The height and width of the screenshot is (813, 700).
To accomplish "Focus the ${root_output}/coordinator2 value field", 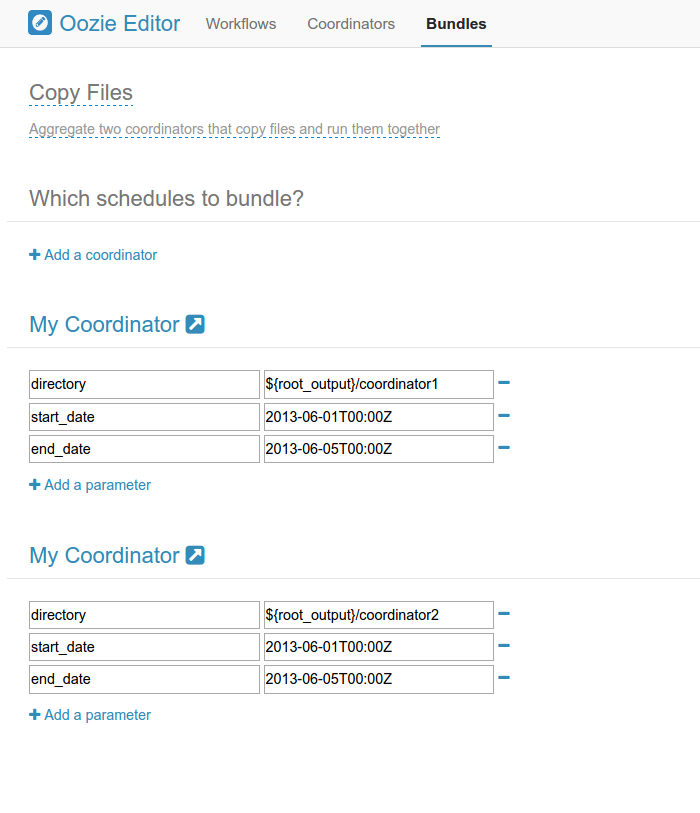I will [379, 615].
